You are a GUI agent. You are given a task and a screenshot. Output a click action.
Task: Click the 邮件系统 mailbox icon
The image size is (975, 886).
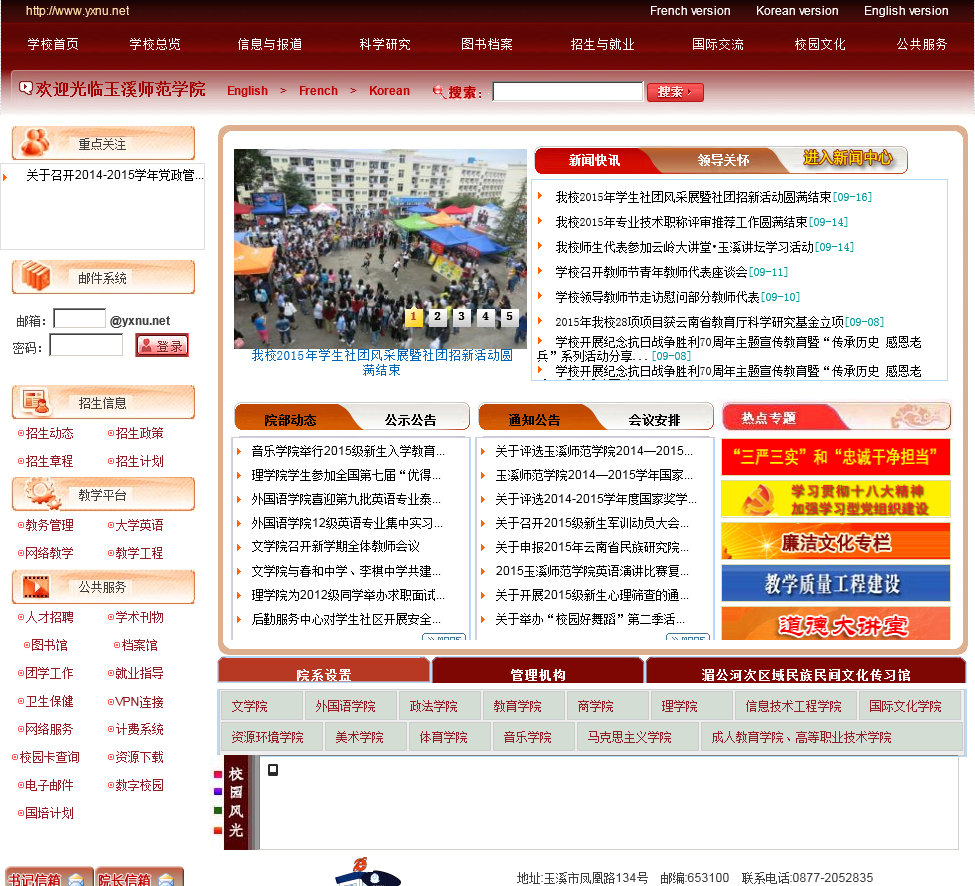pyautogui.click(x=35, y=276)
